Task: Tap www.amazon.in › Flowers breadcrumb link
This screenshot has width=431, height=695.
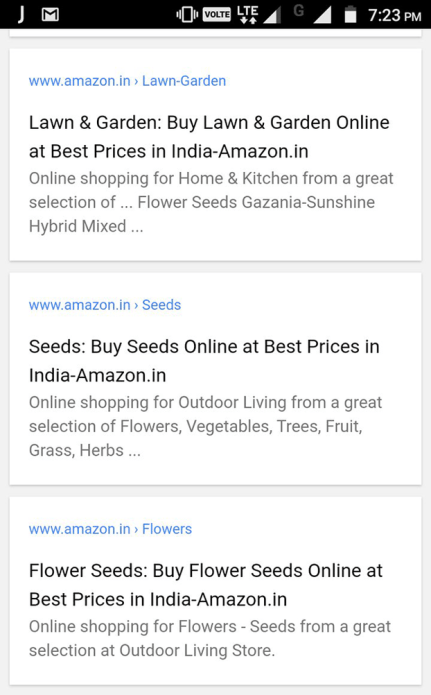Action: (x=110, y=529)
